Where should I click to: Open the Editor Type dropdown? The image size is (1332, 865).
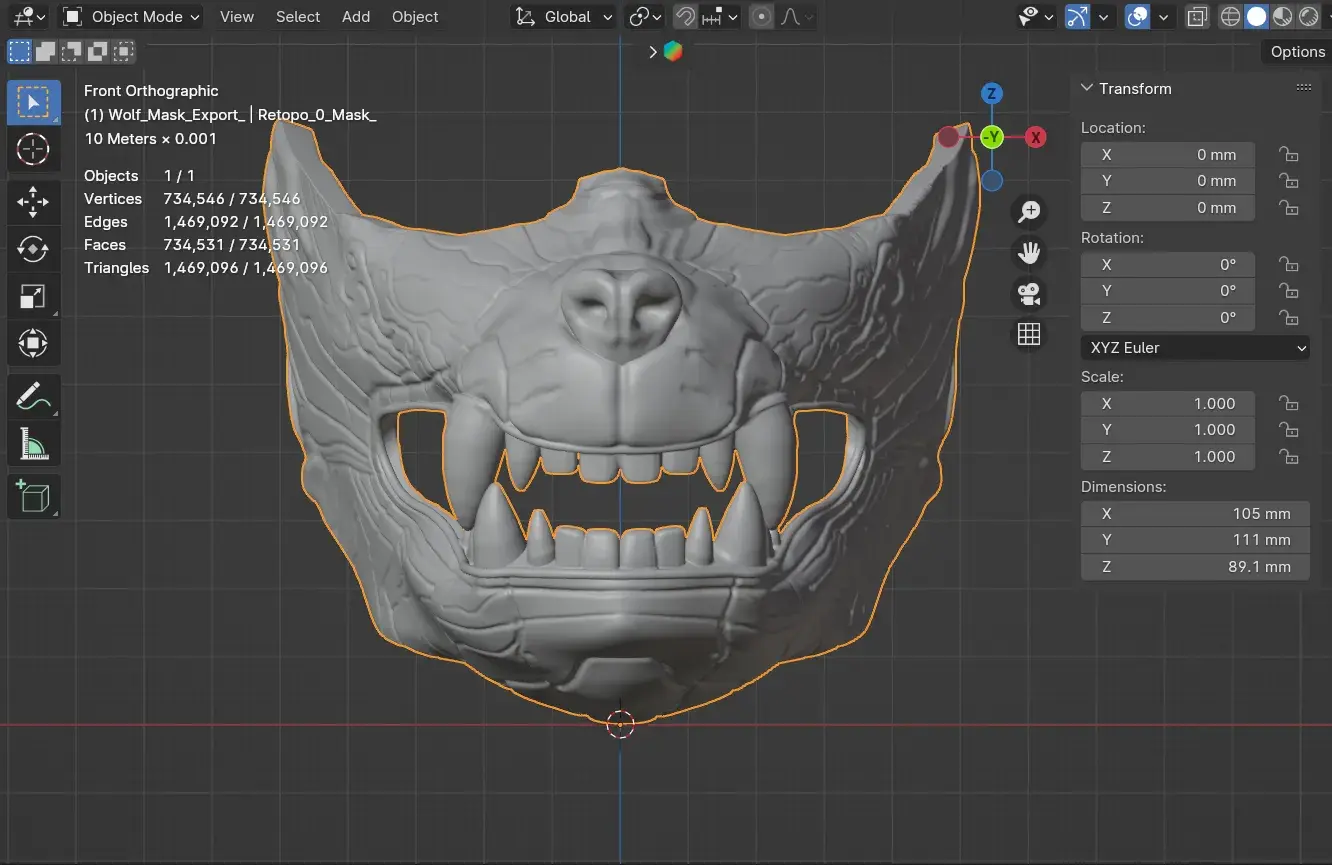28,17
